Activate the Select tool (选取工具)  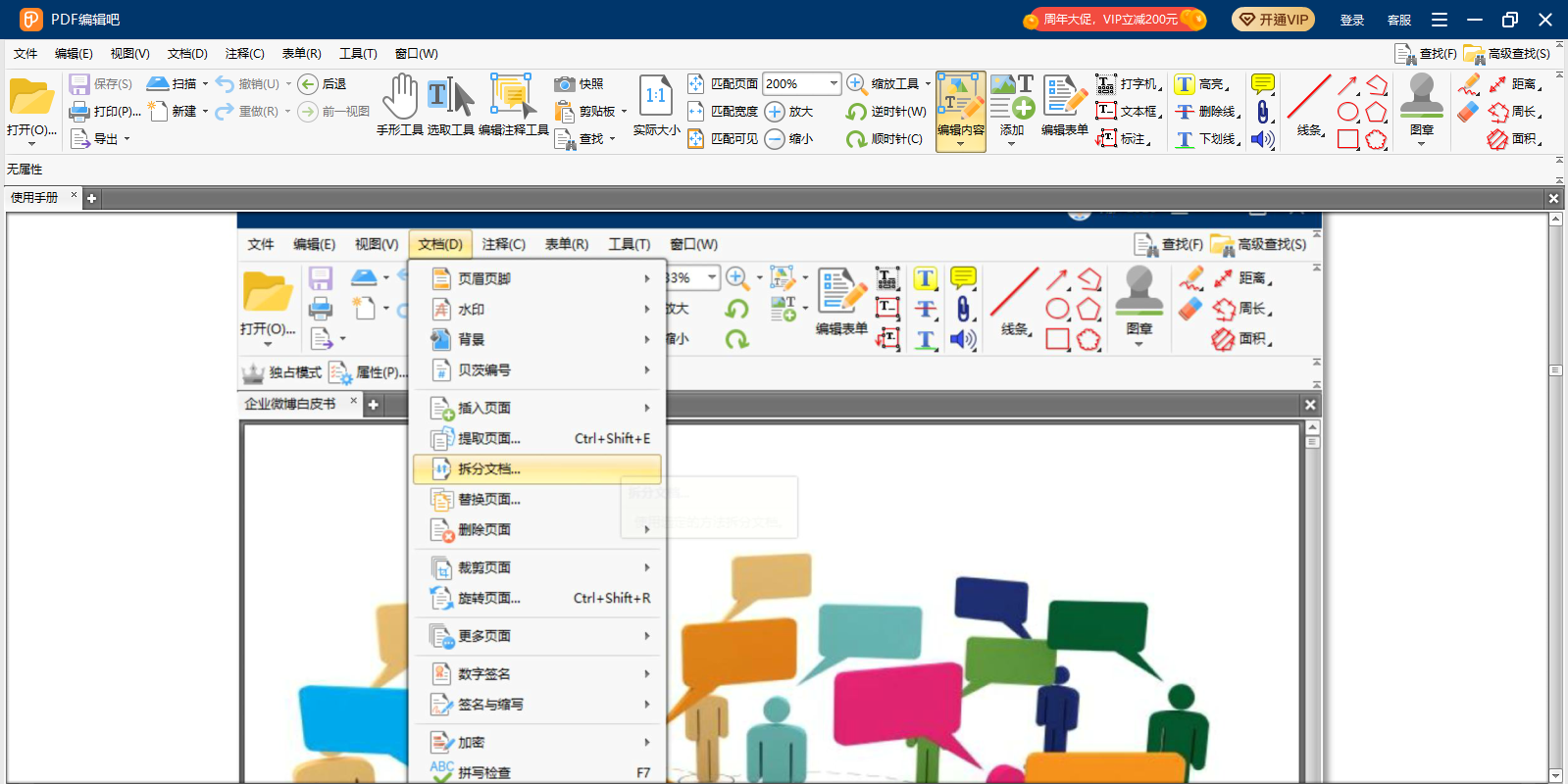click(450, 105)
